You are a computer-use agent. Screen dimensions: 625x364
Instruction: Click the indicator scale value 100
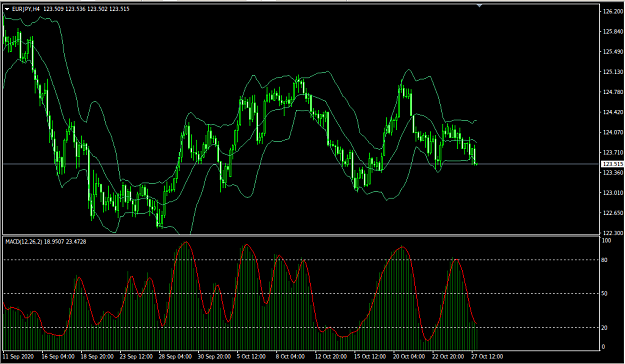(x=606, y=241)
